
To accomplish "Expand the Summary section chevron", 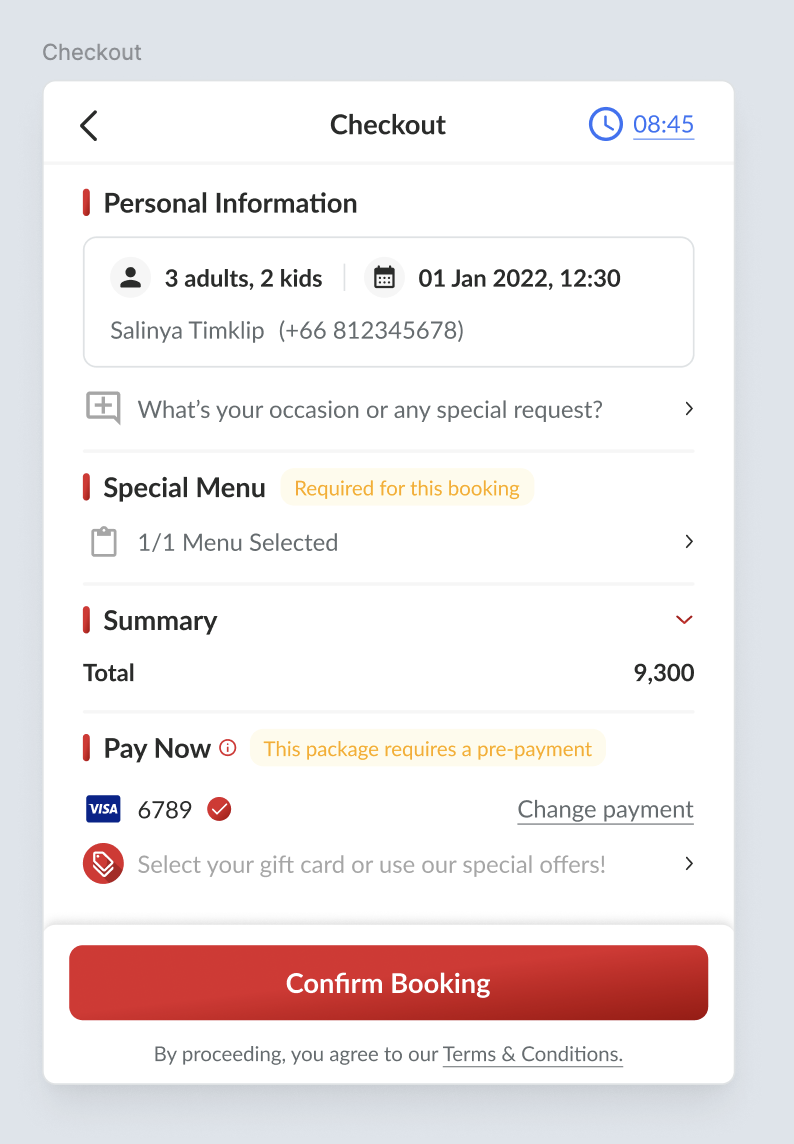I will (684, 620).
